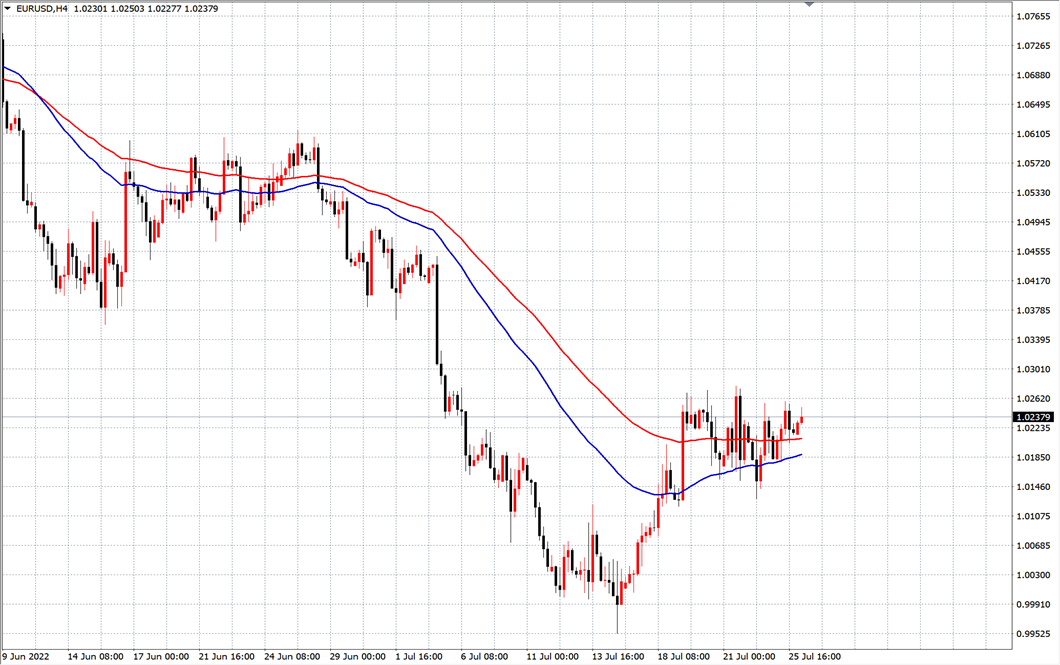This screenshot has width=1060, height=665.
Task: Click the chart shift triangle marker at top
Action: pos(809,5)
